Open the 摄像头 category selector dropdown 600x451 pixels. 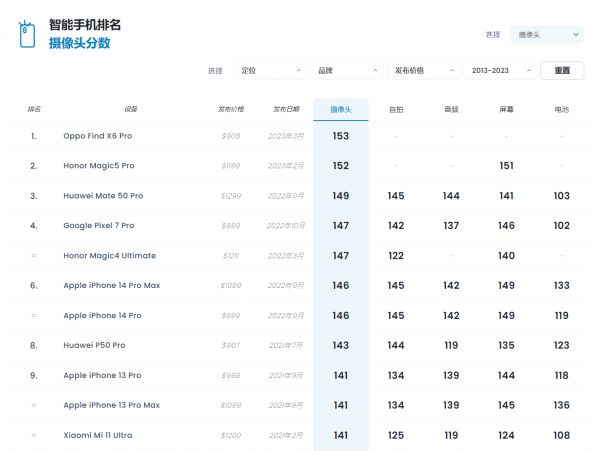546,35
